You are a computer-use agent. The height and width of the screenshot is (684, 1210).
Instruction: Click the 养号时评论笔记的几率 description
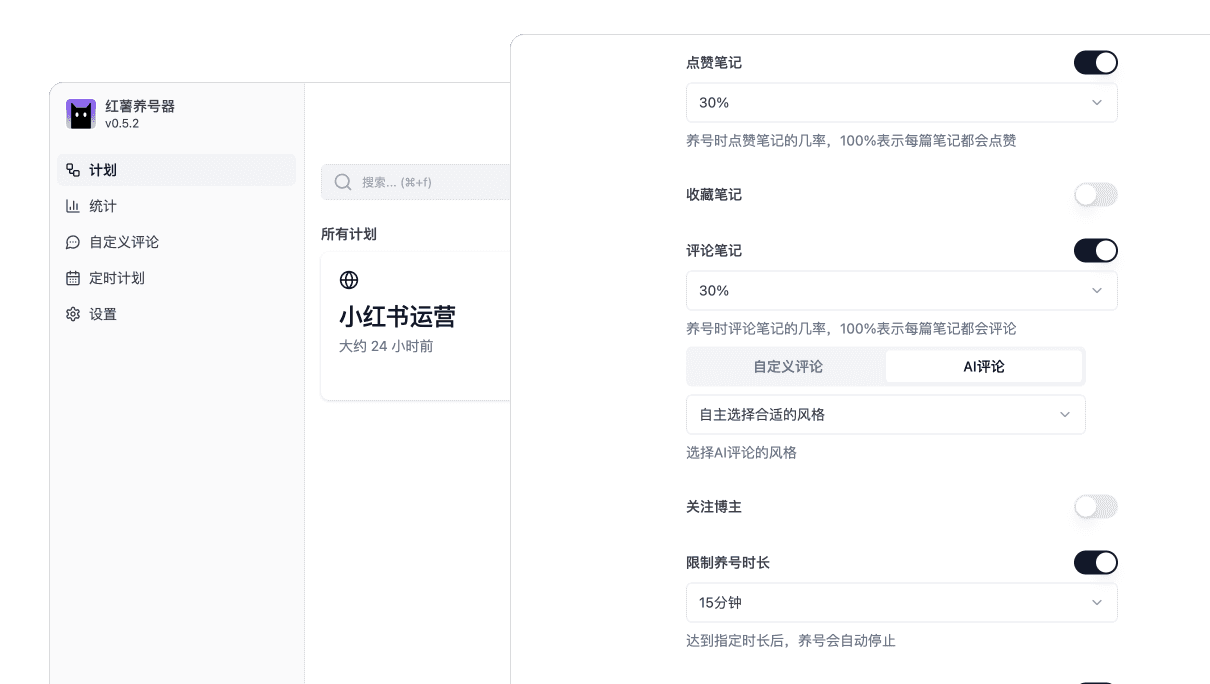point(851,329)
